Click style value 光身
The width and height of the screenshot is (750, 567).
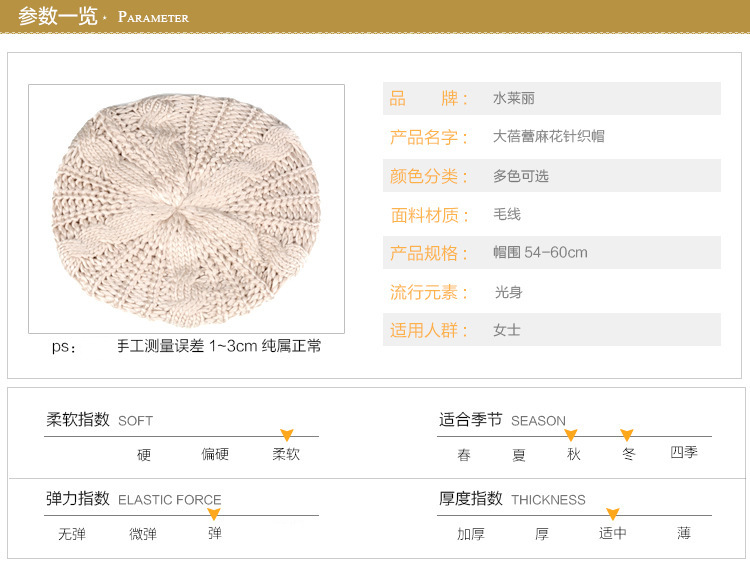508,292
